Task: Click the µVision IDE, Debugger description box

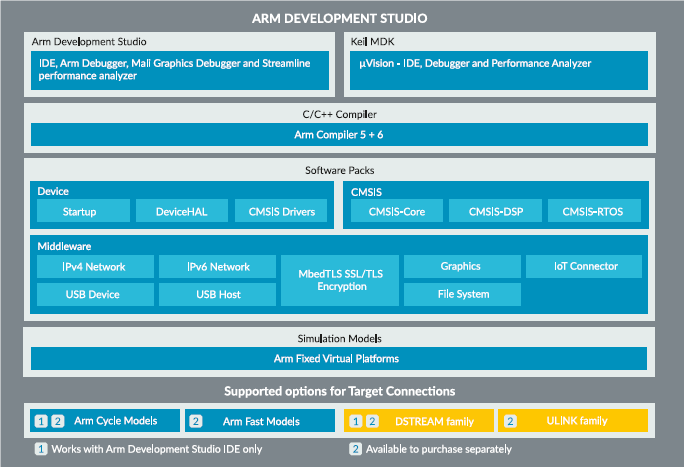Action: (x=499, y=70)
